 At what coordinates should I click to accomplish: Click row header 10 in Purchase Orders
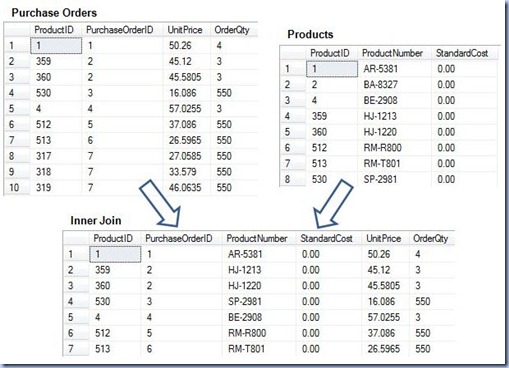(17, 188)
